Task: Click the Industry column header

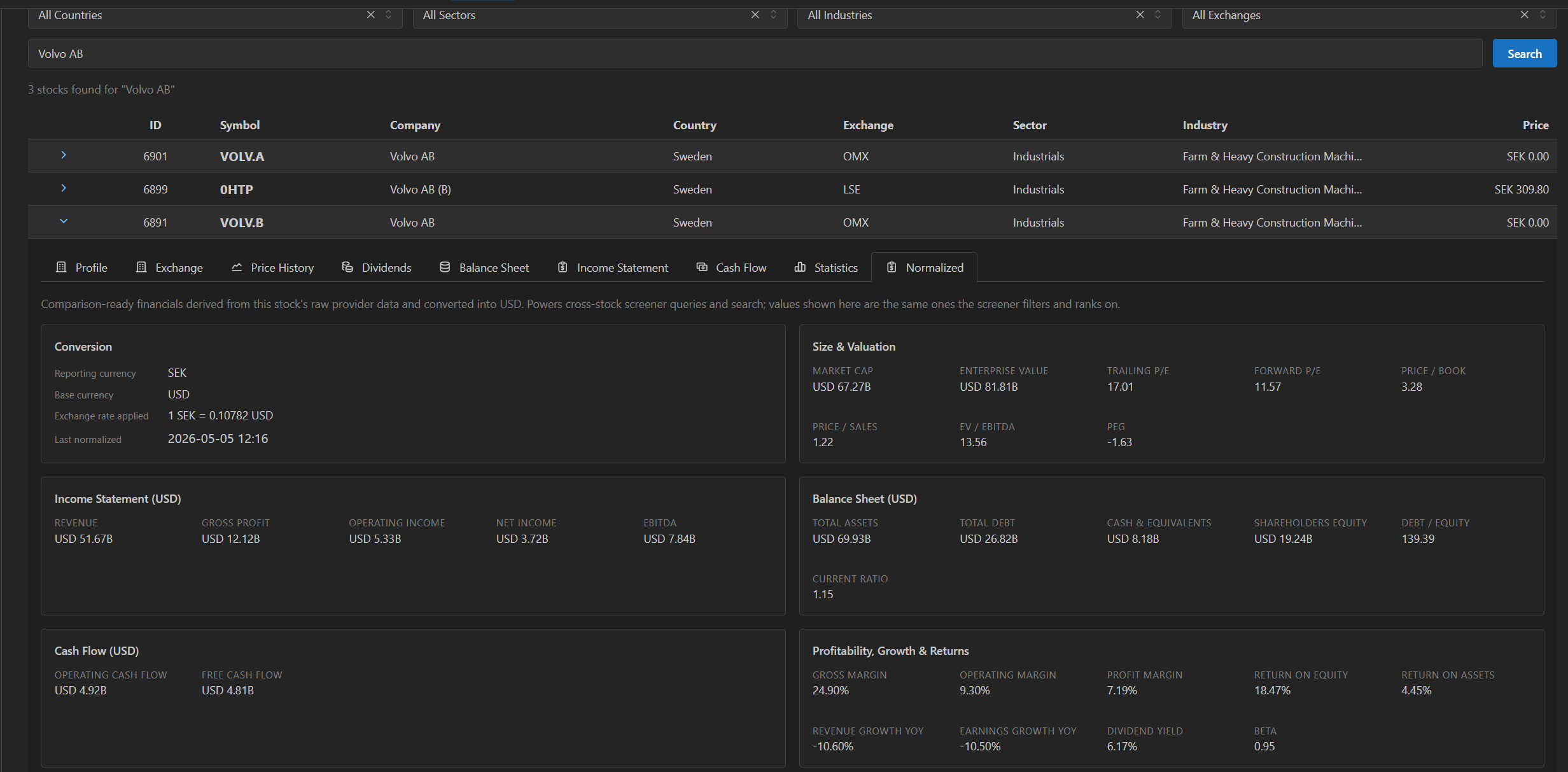Action: (1205, 125)
